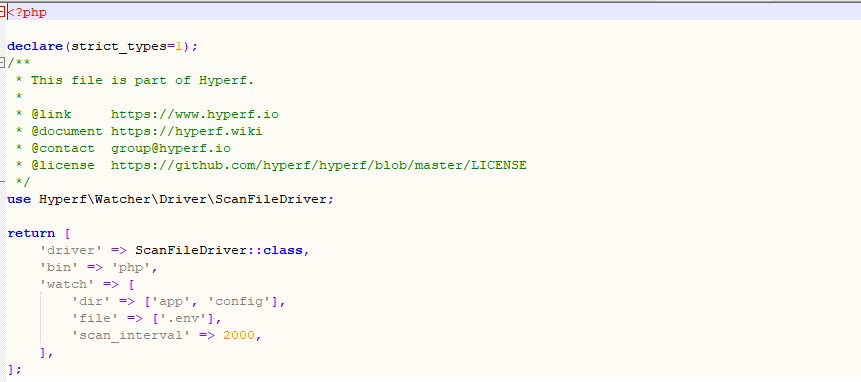Click the 'bin' array key
This screenshot has width=861, height=382.
59,268
